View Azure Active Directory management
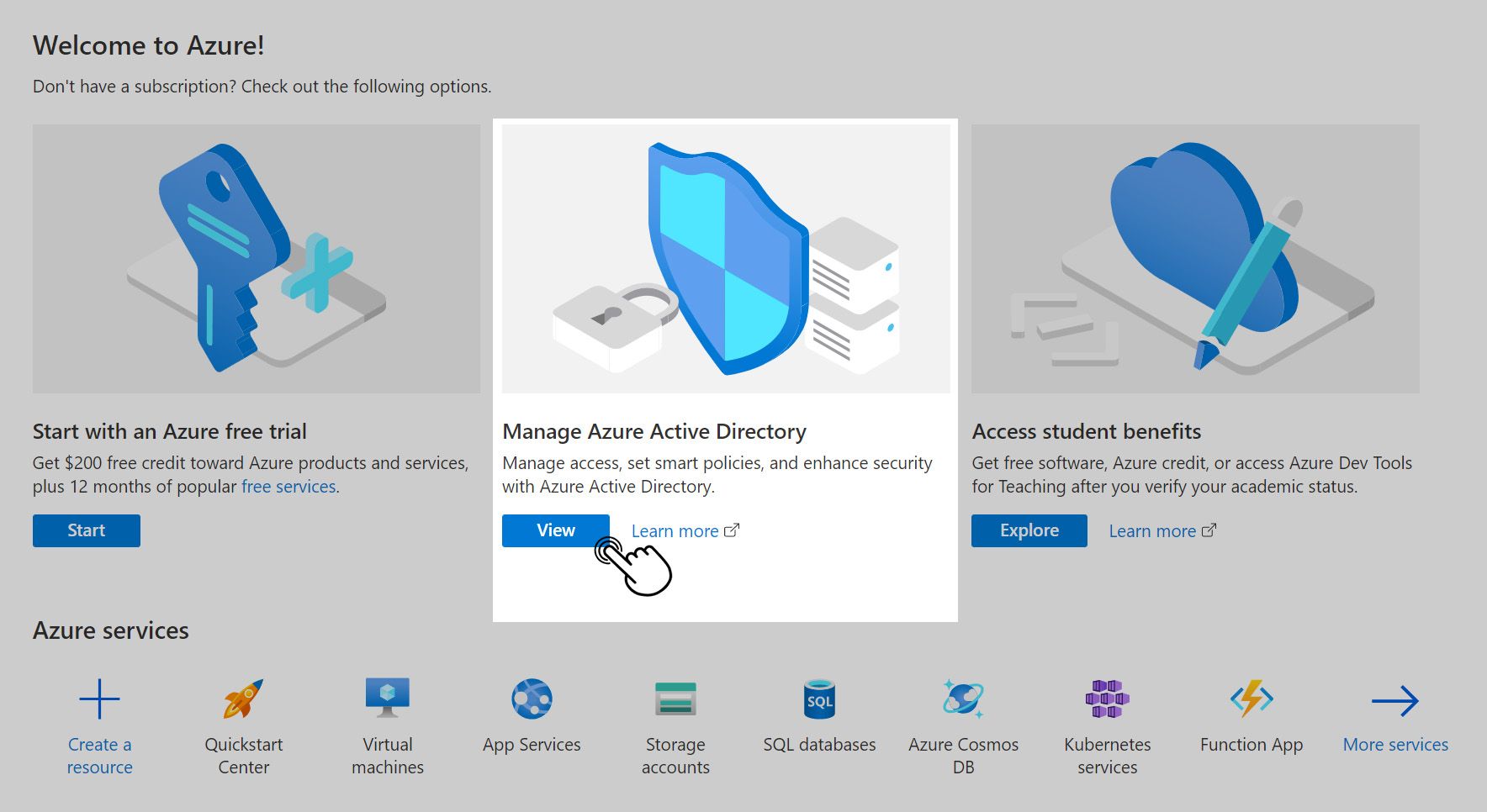 tap(555, 530)
